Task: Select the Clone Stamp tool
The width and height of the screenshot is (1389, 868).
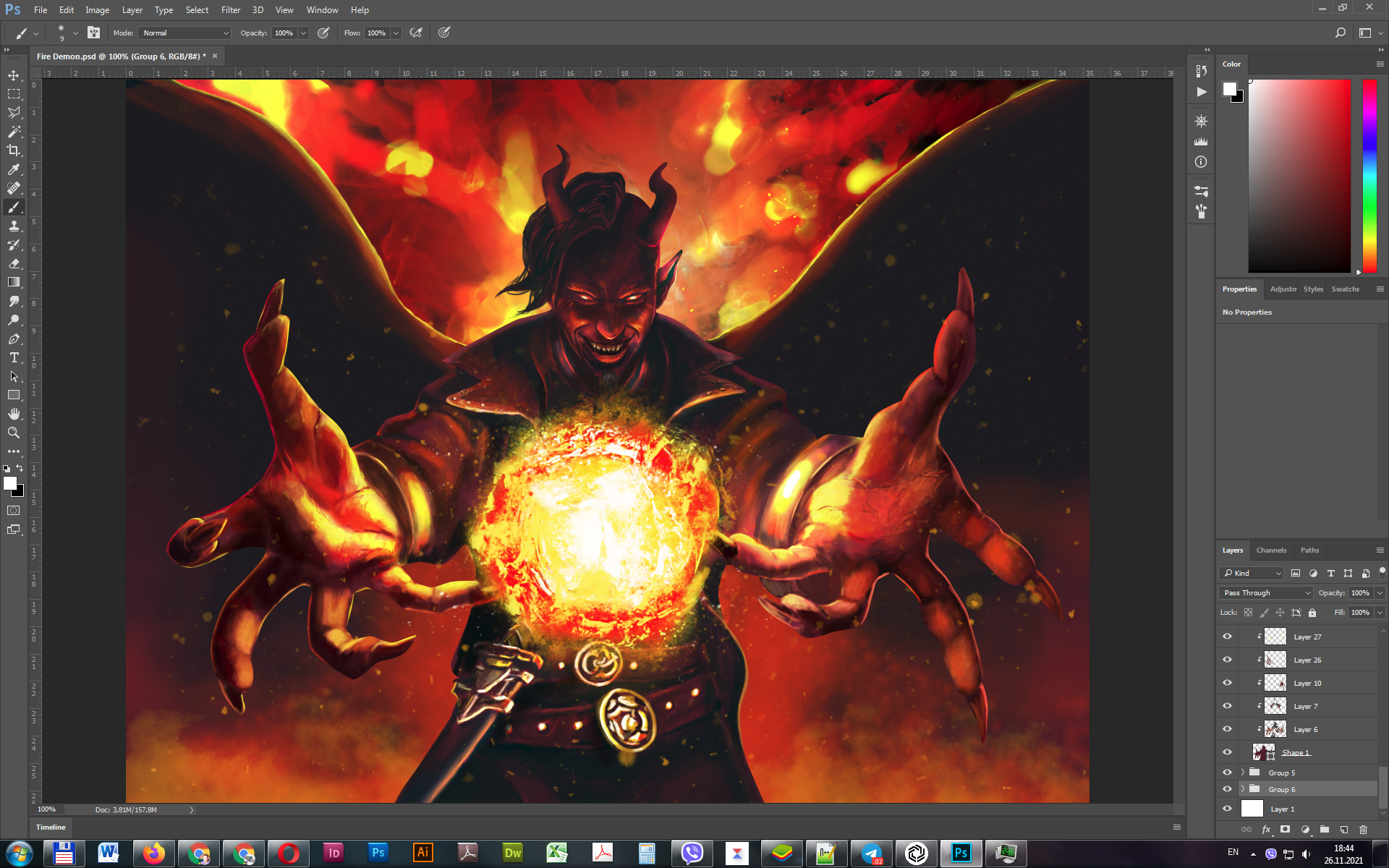Action: coord(14,226)
